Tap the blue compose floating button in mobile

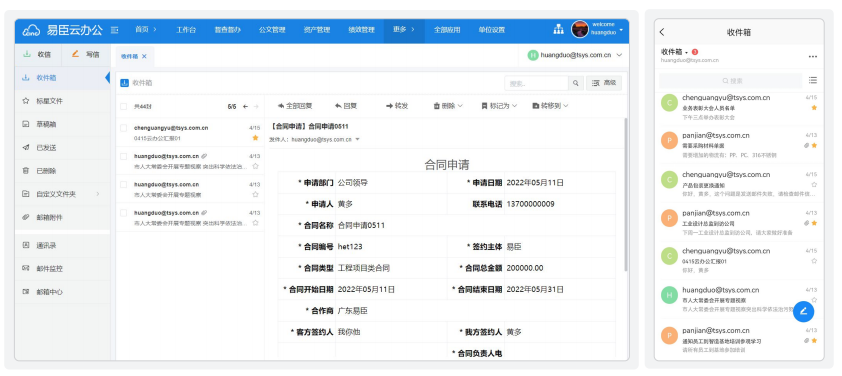coord(803,312)
